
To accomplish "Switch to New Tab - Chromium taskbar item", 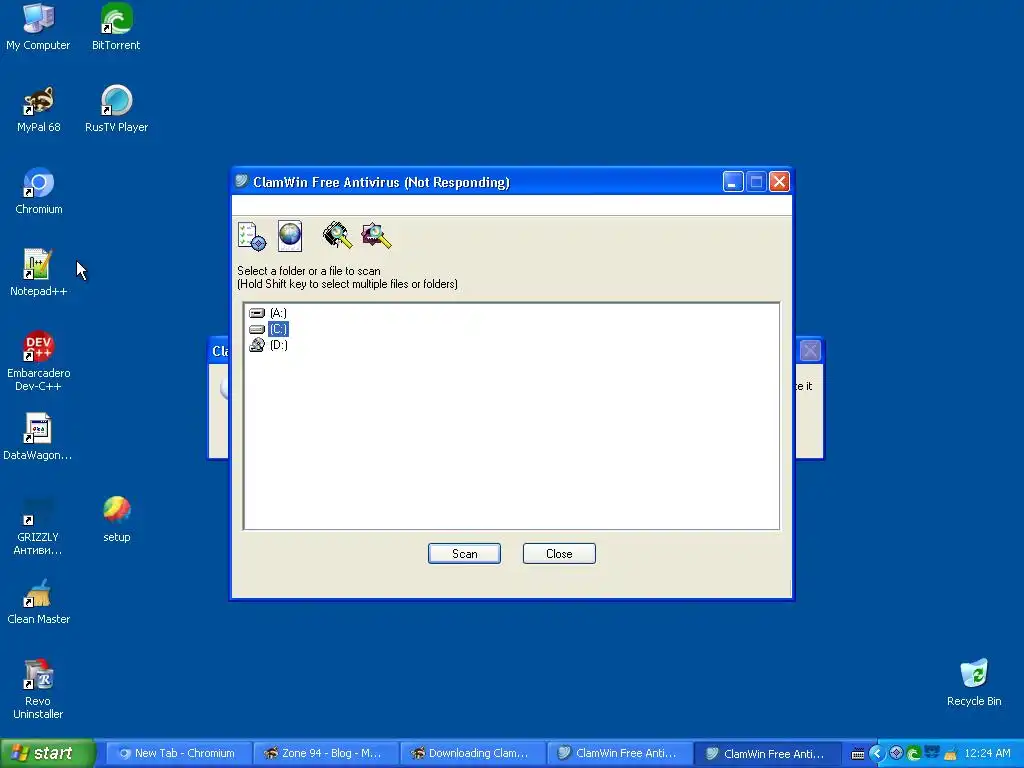I will point(178,753).
